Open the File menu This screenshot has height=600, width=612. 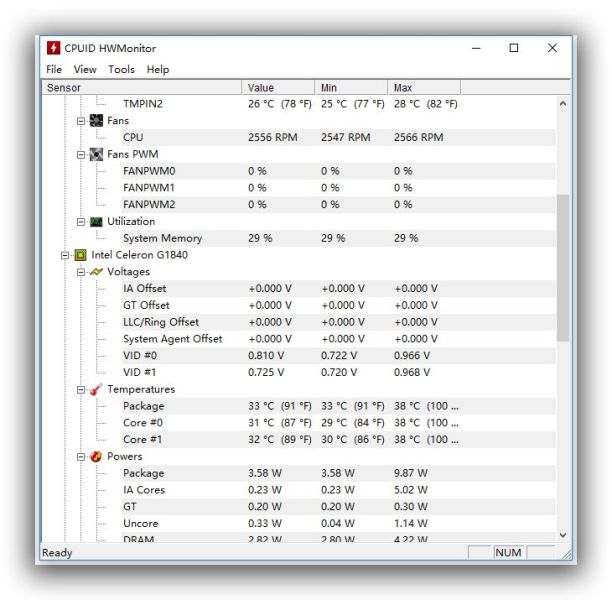click(x=54, y=69)
